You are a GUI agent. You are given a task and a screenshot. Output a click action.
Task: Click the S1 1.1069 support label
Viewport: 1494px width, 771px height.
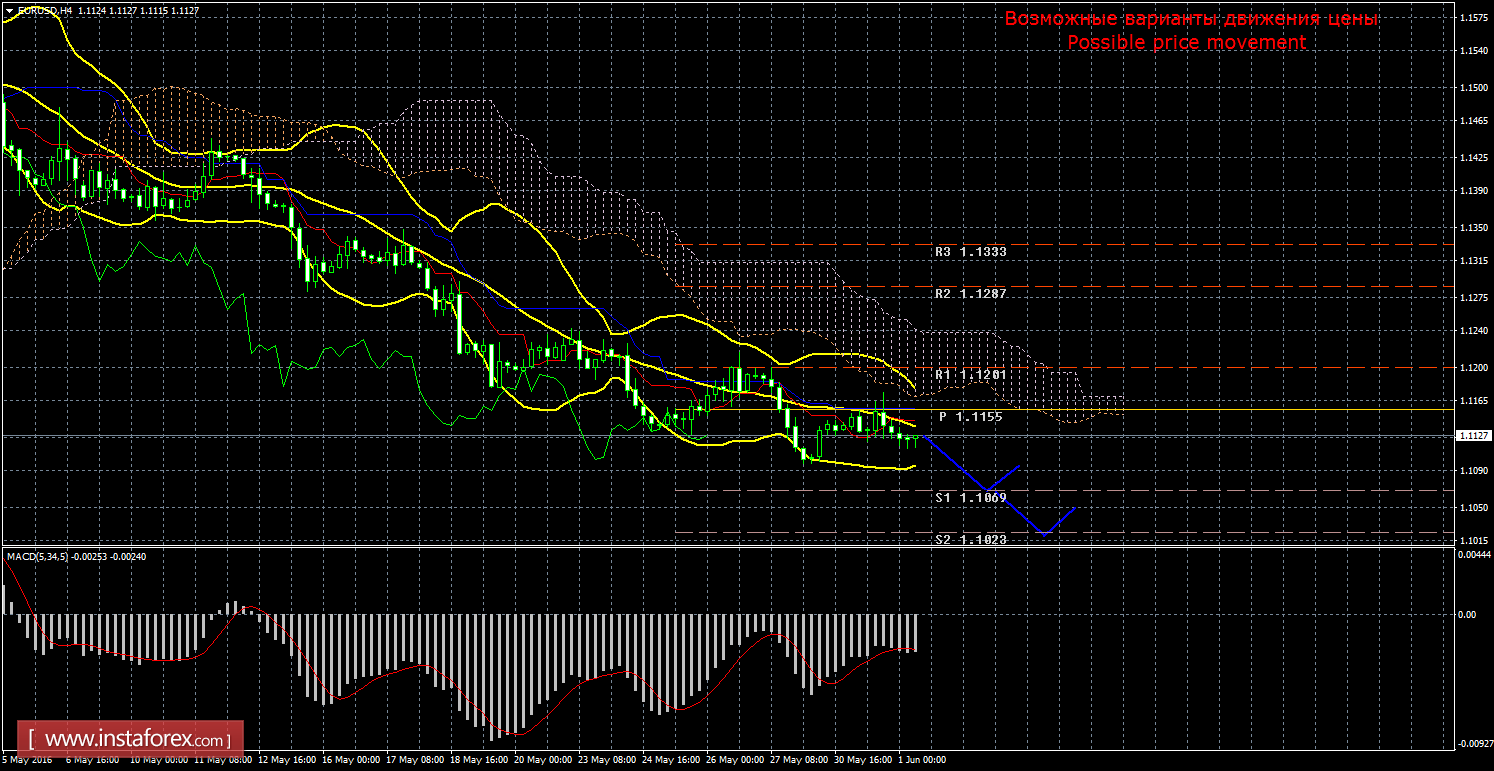coord(970,497)
